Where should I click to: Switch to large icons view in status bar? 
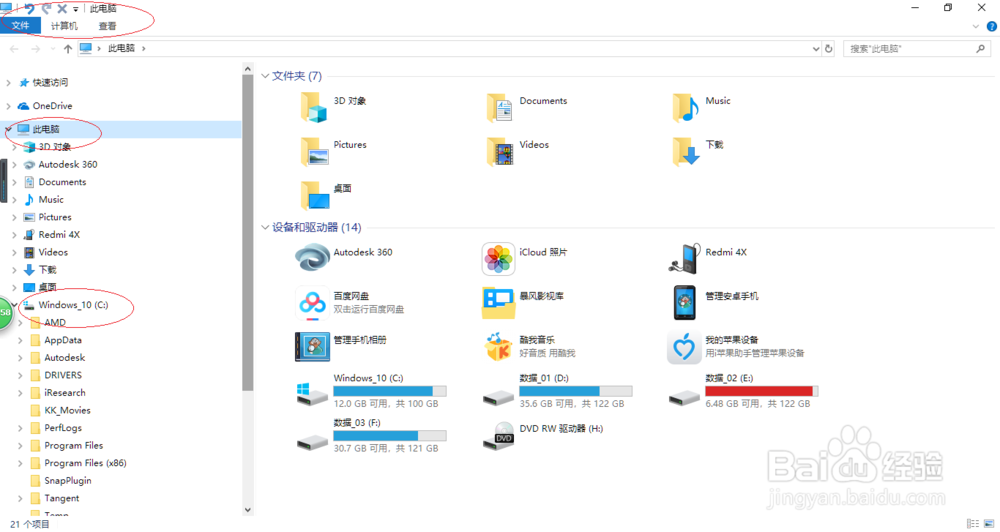tap(989, 524)
